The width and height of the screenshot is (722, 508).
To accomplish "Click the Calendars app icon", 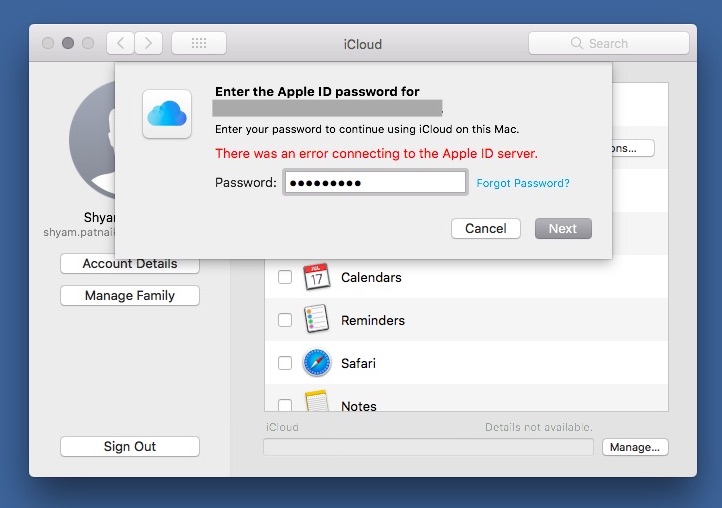I will coord(316,276).
